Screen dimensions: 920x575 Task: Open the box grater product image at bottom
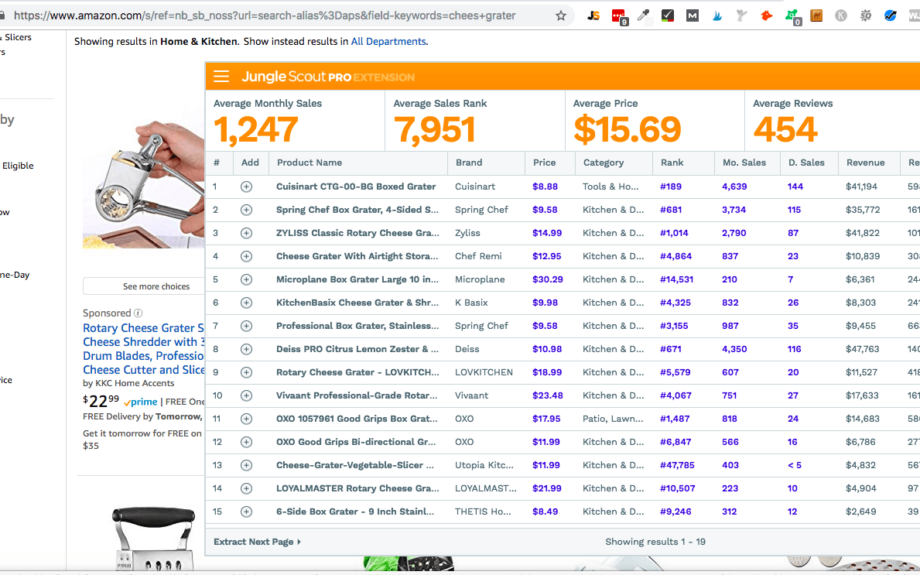[x=154, y=539]
